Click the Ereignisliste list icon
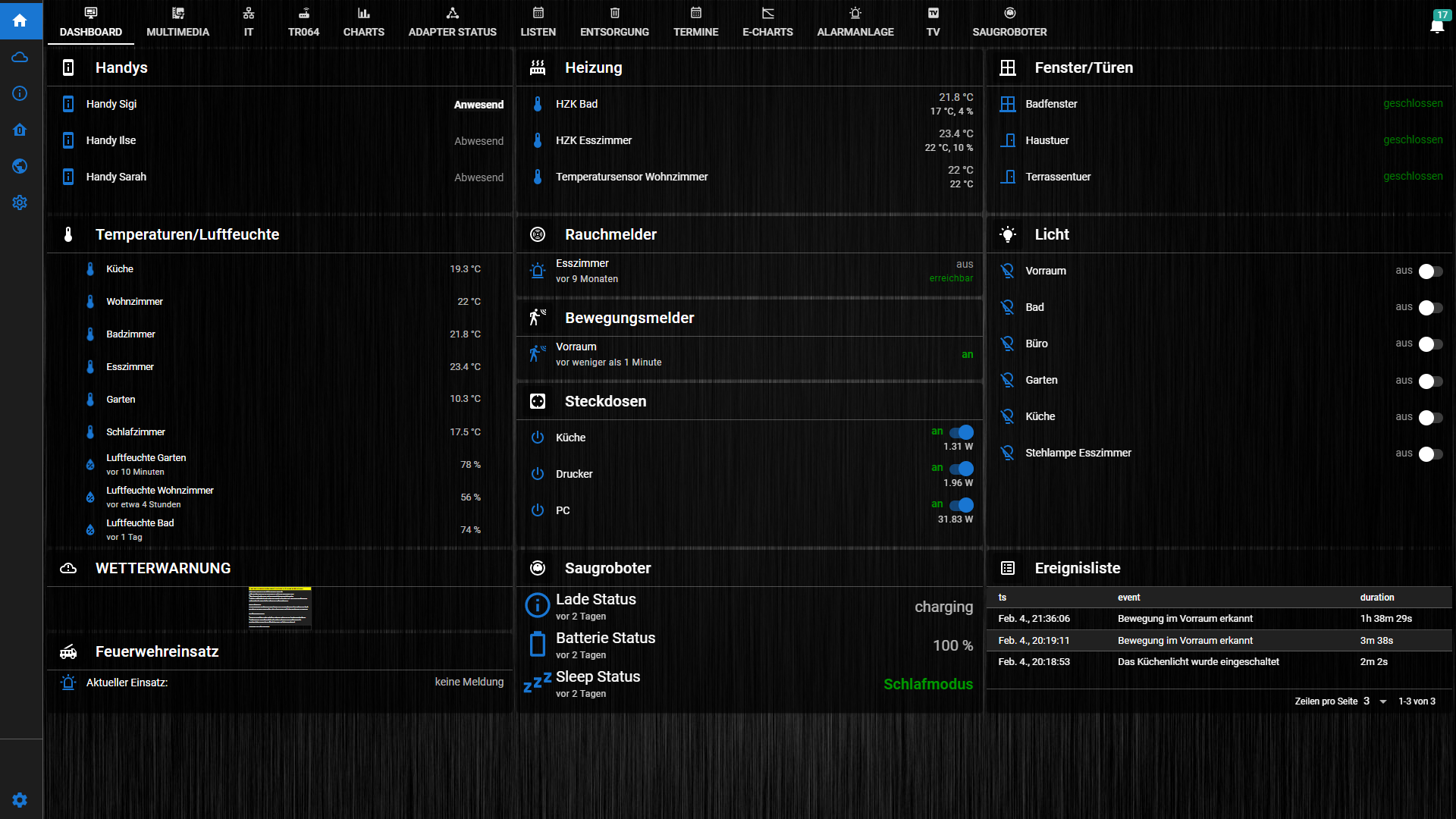Image resolution: width=1456 pixels, height=819 pixels. [x=1008, y=568]
